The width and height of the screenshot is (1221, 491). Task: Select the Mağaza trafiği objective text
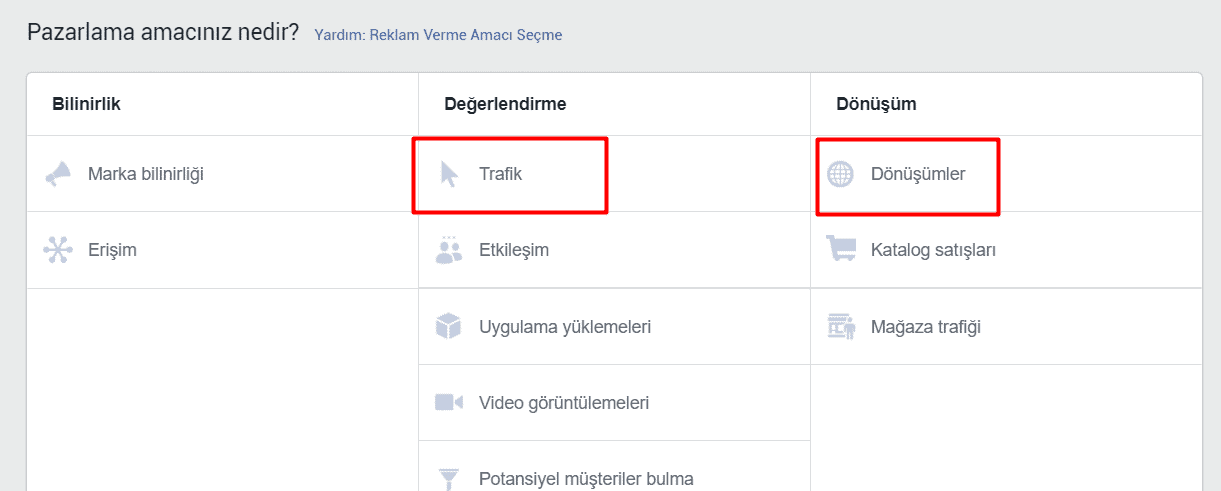pos(926,327)
